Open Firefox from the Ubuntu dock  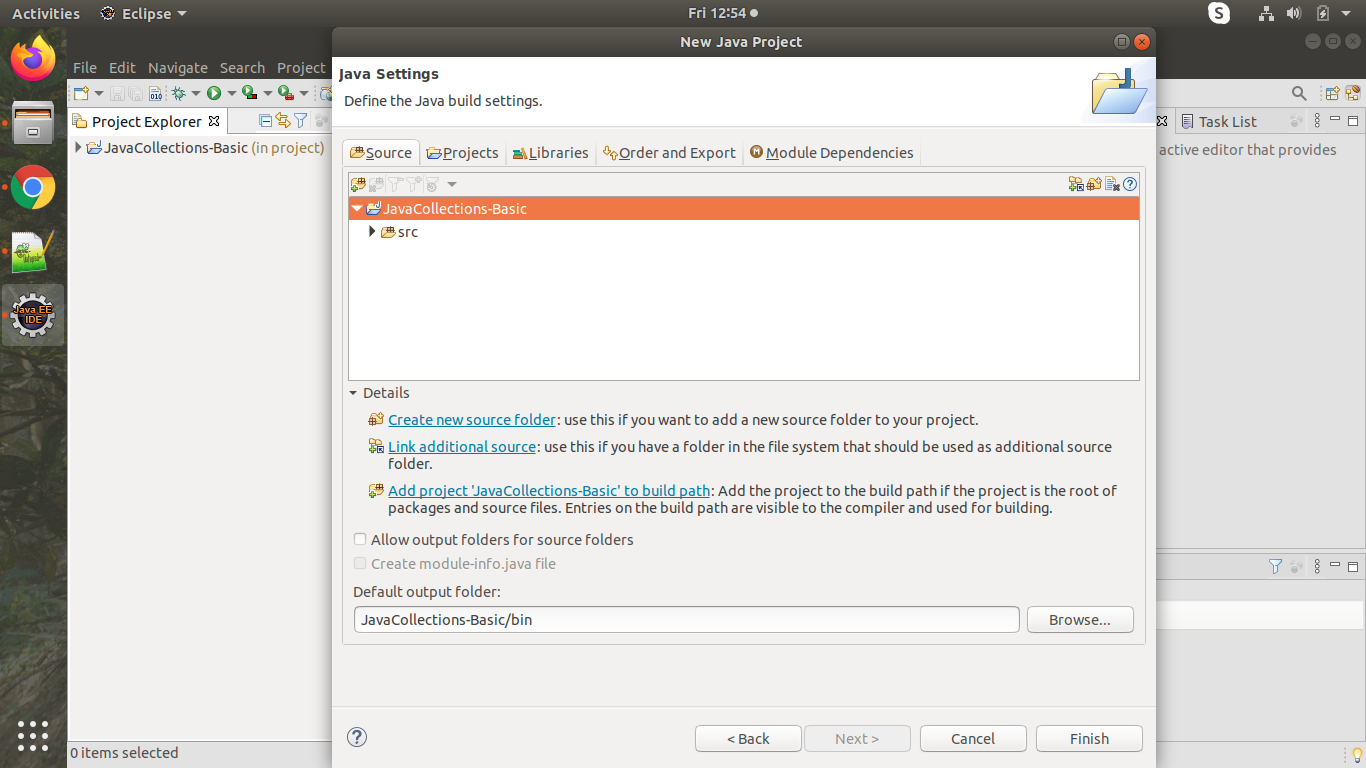pyautogui.click(x=33, y=58)
